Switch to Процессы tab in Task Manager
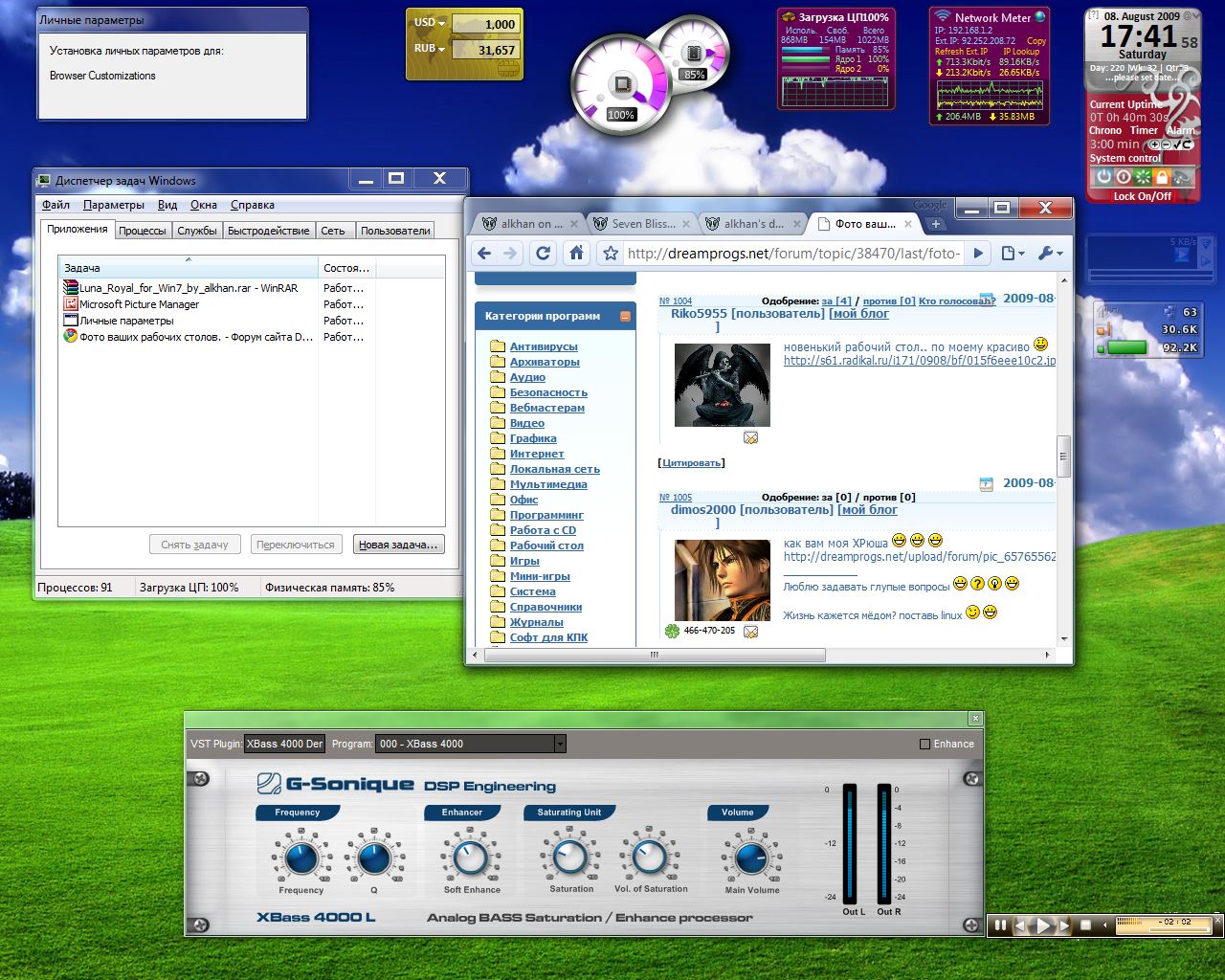 (143, 231)
